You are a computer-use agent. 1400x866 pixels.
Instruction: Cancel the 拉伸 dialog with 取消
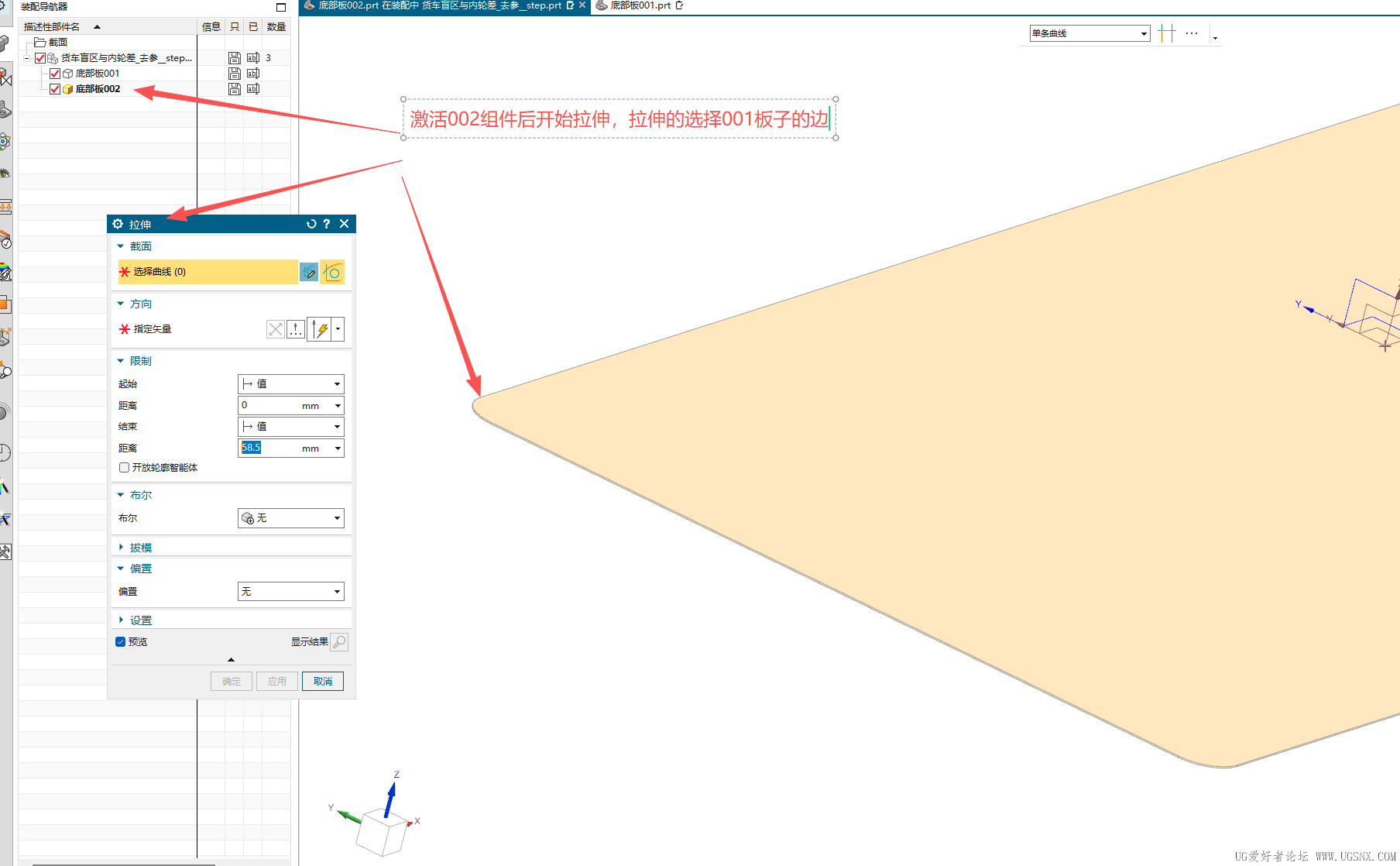323,682
